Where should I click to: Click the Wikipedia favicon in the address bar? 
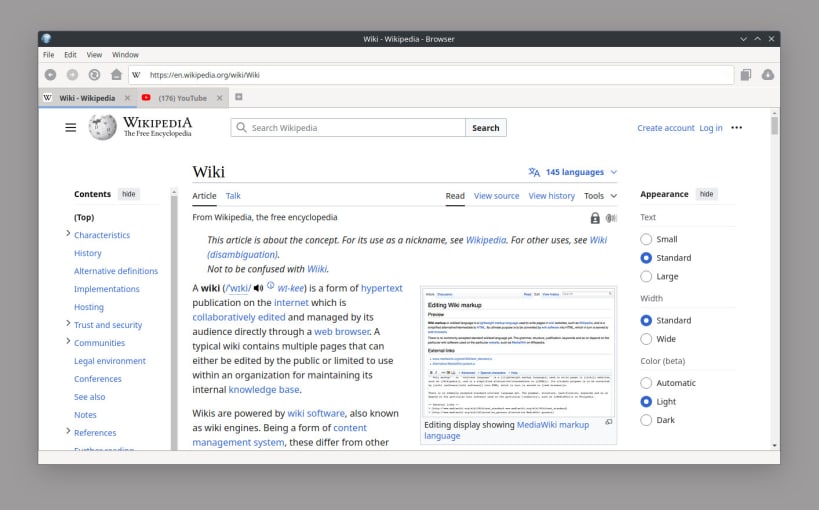coord(136,75)
